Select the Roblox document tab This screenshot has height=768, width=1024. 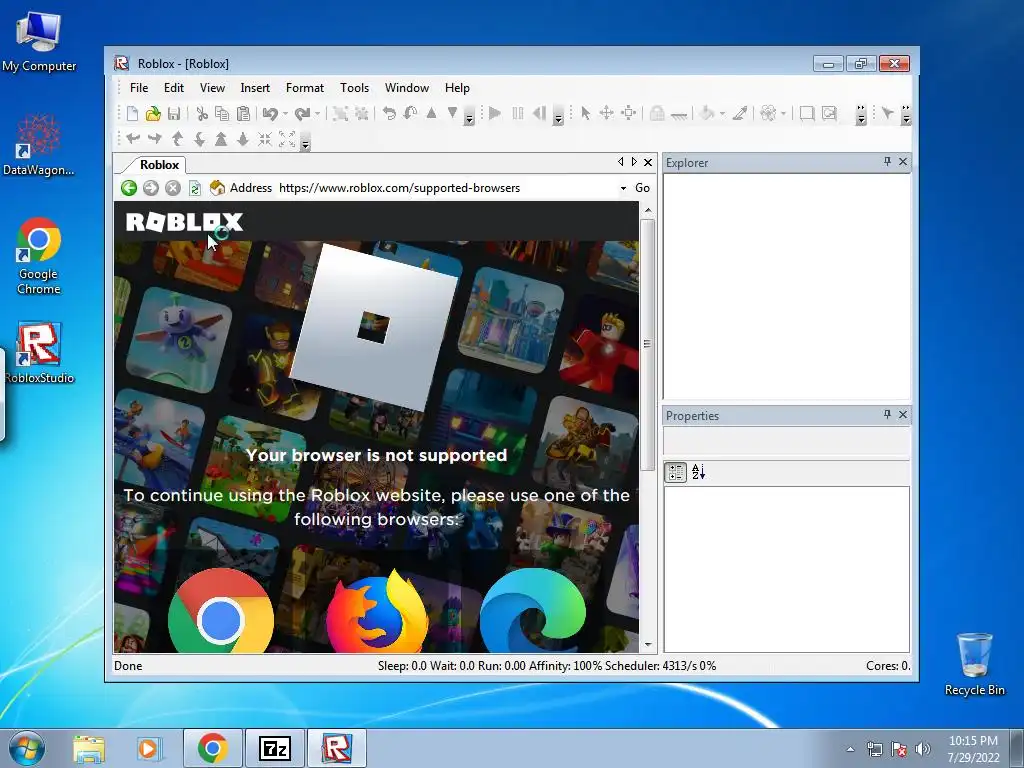pyautogui.click(x=159, y=165)
